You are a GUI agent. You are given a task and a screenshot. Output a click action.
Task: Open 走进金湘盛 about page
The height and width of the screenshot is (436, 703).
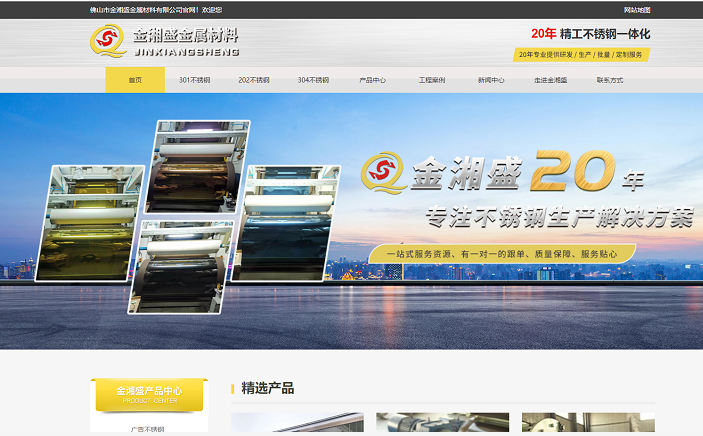pyautogui.click(x=550, y=80)
